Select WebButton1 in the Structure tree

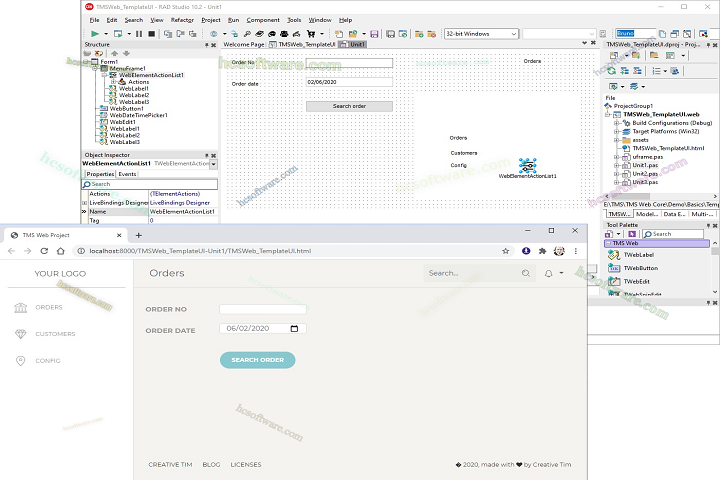(126, 109)
